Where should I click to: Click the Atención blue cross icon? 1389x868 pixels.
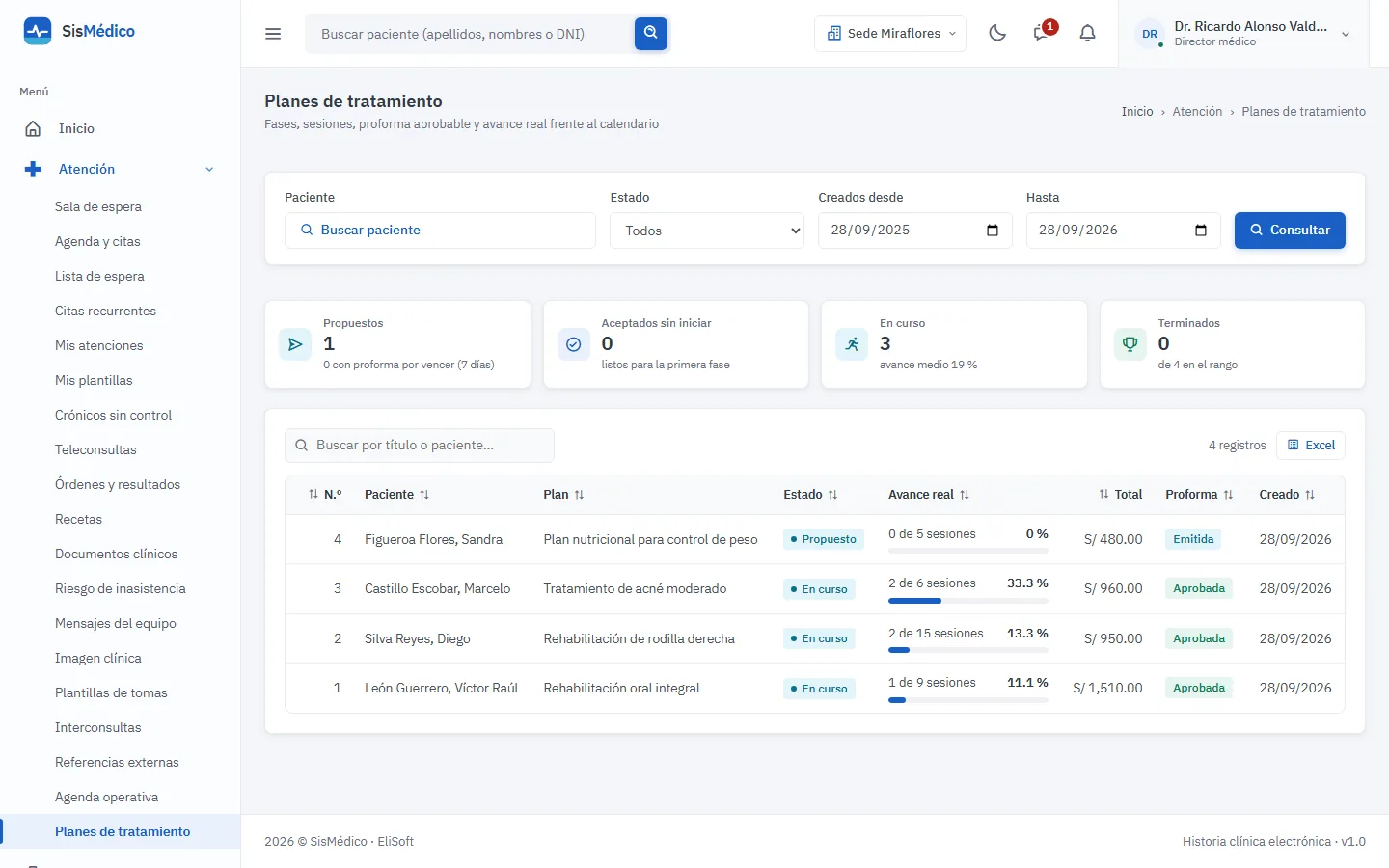(x=33, y=169)
